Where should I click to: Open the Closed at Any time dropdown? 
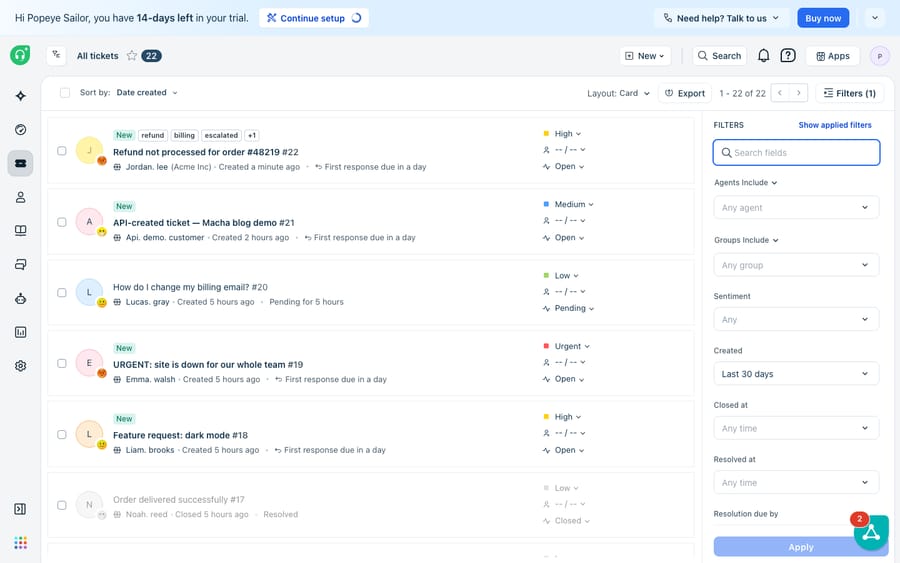click(796, 428)
